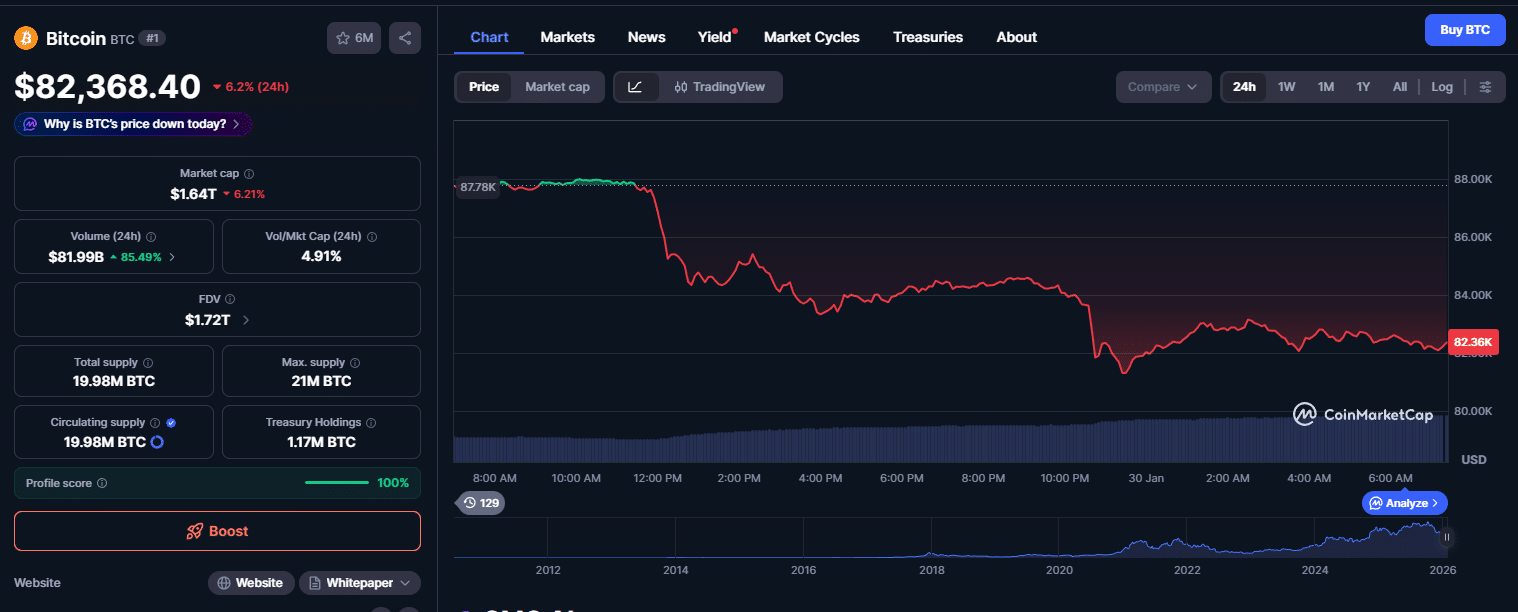Toggle Price view in the Price/Market cap switcher

484,87
